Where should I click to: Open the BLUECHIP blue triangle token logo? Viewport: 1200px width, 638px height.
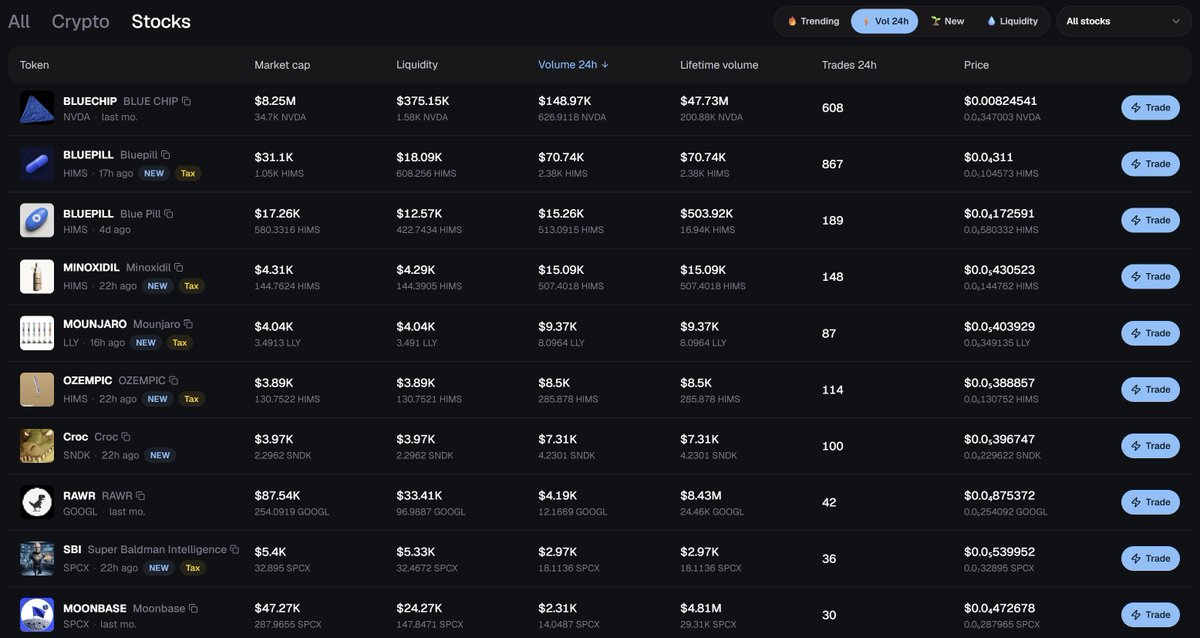37,108
